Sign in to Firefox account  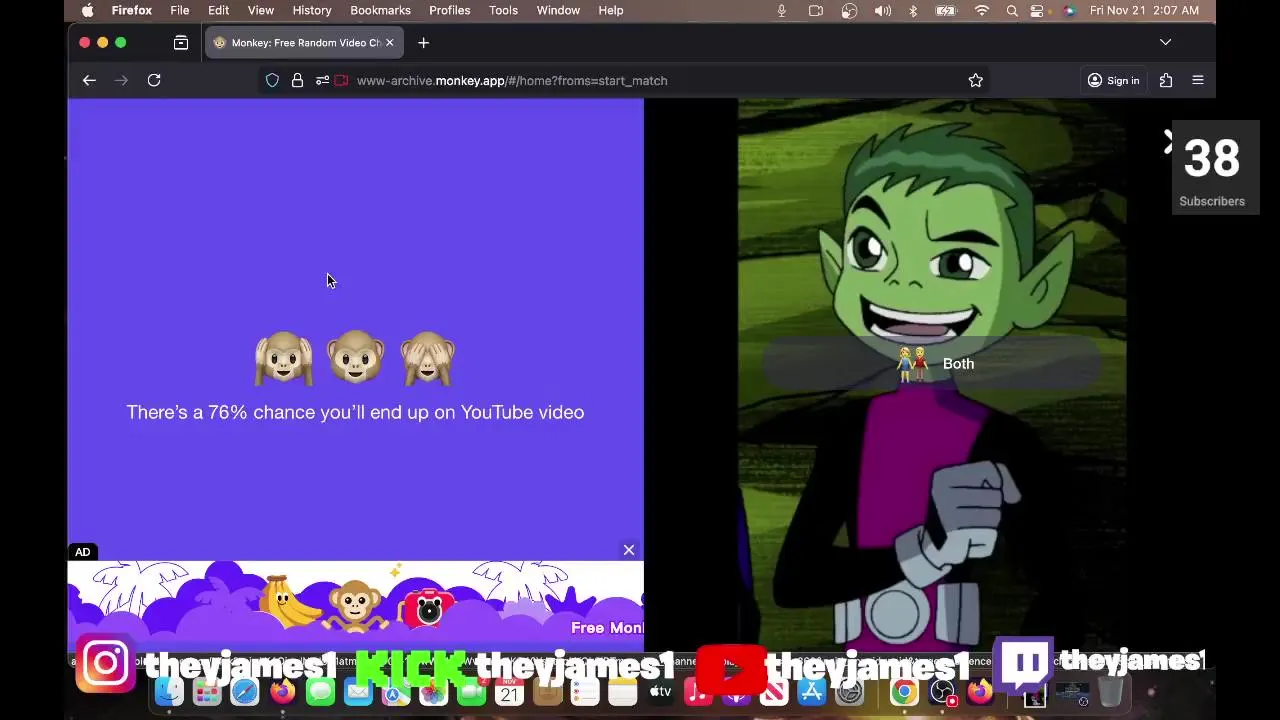pyautogui.click(x=1113, y=80)
